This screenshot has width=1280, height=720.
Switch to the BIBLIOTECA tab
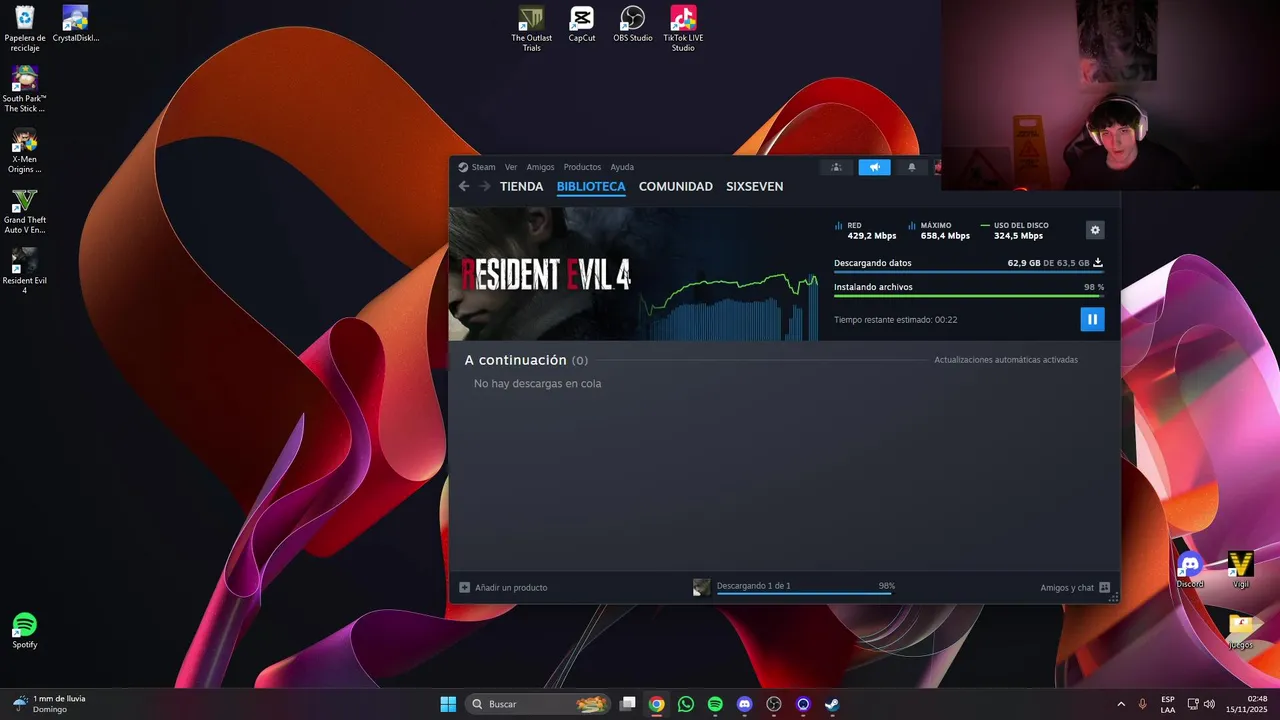(x=591, y=187)
